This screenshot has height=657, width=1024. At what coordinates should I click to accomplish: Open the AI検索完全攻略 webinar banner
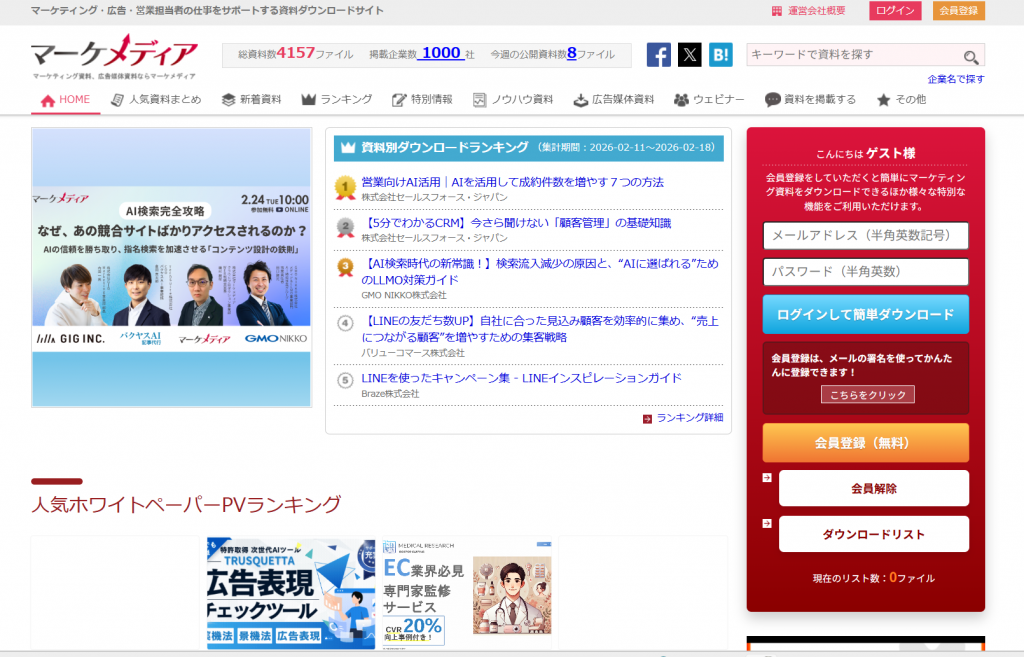(171, 268)
